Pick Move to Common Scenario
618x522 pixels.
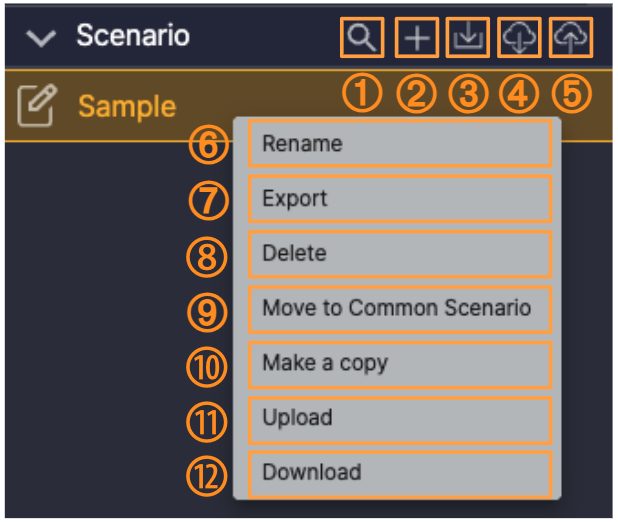[x=400, y=308]
